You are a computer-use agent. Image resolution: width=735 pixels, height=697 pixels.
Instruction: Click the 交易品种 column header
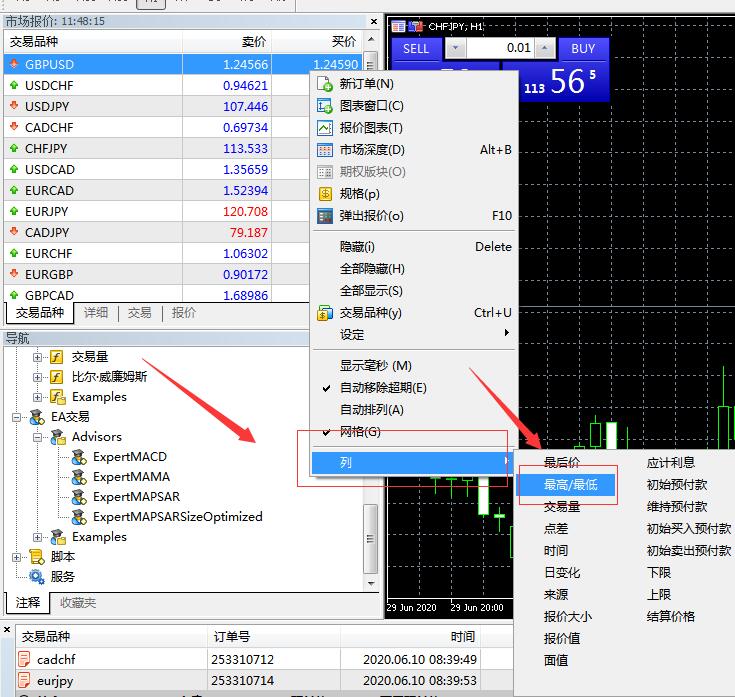[x=93, y=41]
